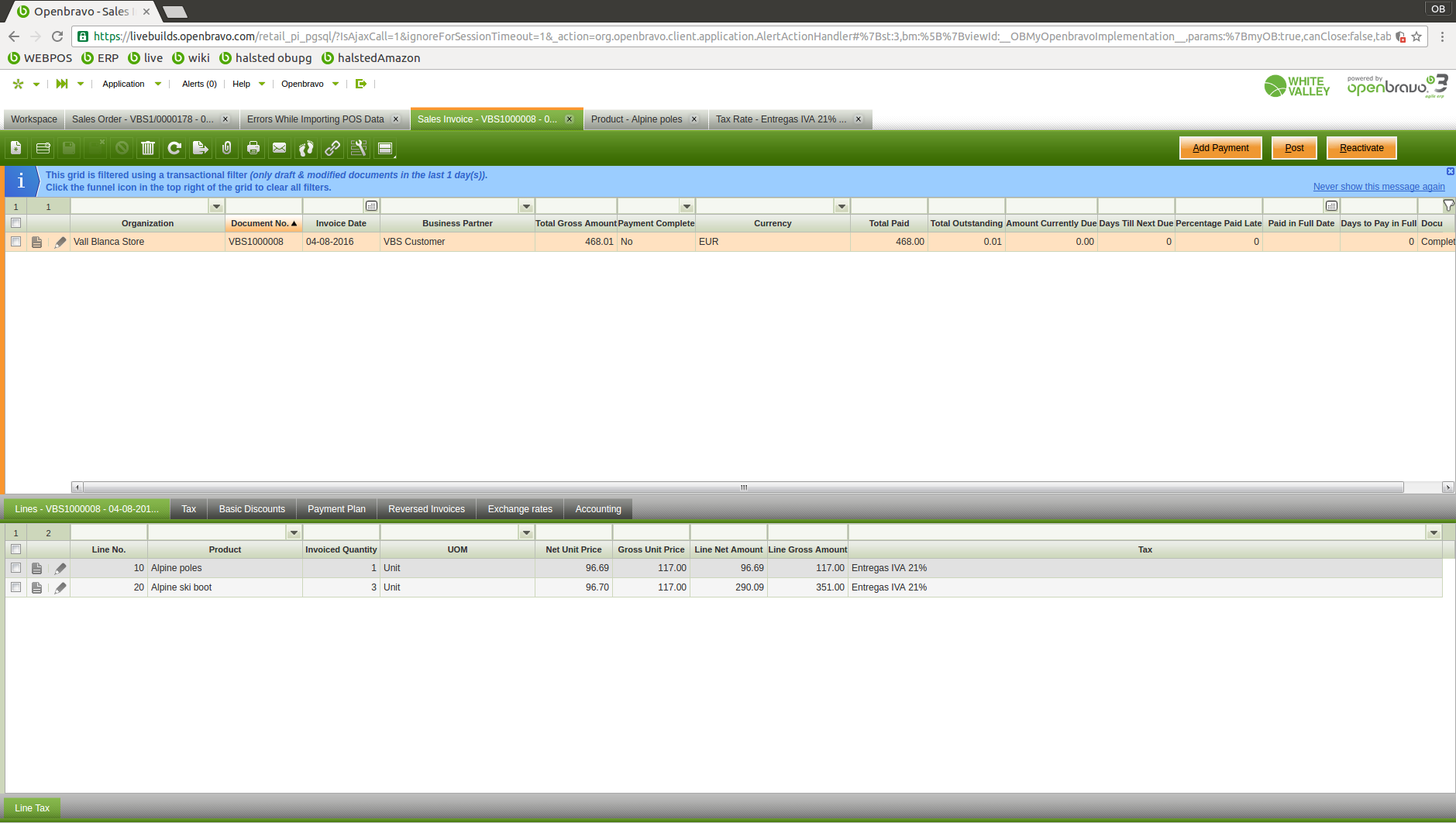Image resolution: width=1456 pixels, height=823 pixels.
Task: Click the Add Payment button
Action: 1220,148
